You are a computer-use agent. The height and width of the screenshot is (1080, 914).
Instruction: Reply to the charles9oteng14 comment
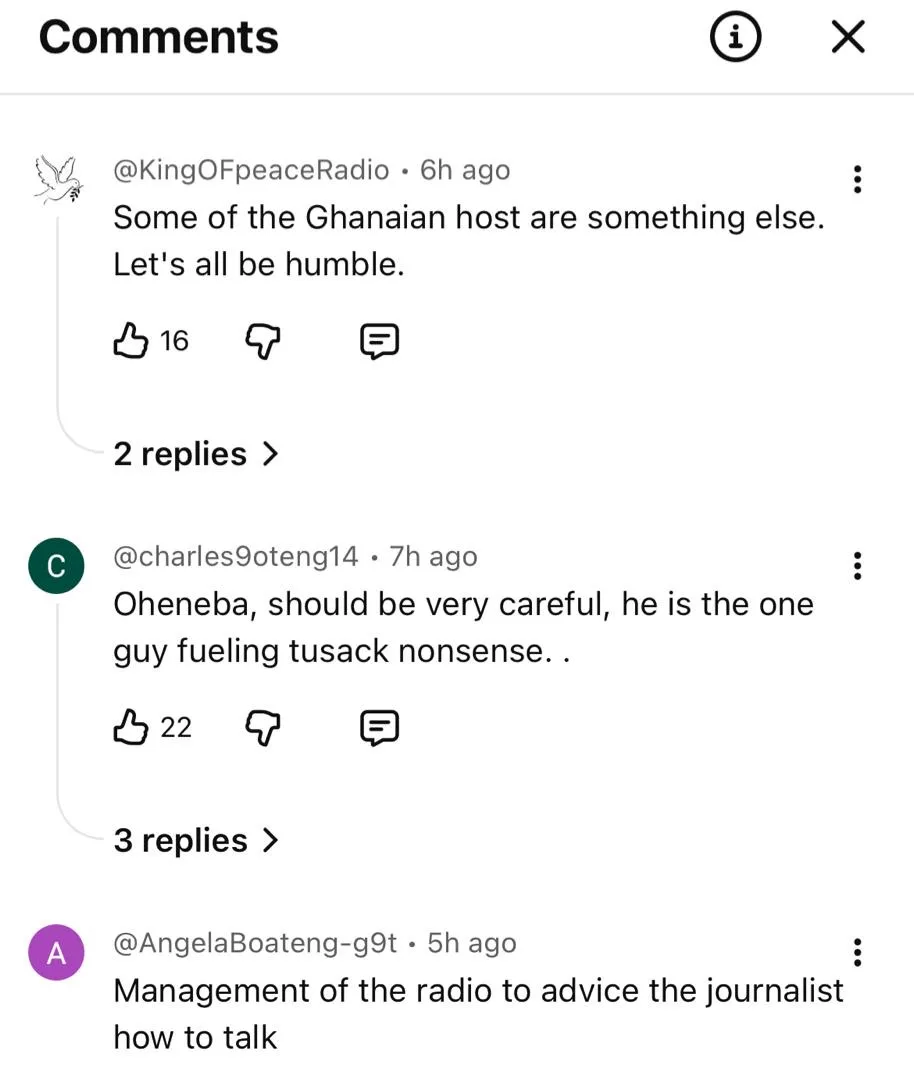379,728
